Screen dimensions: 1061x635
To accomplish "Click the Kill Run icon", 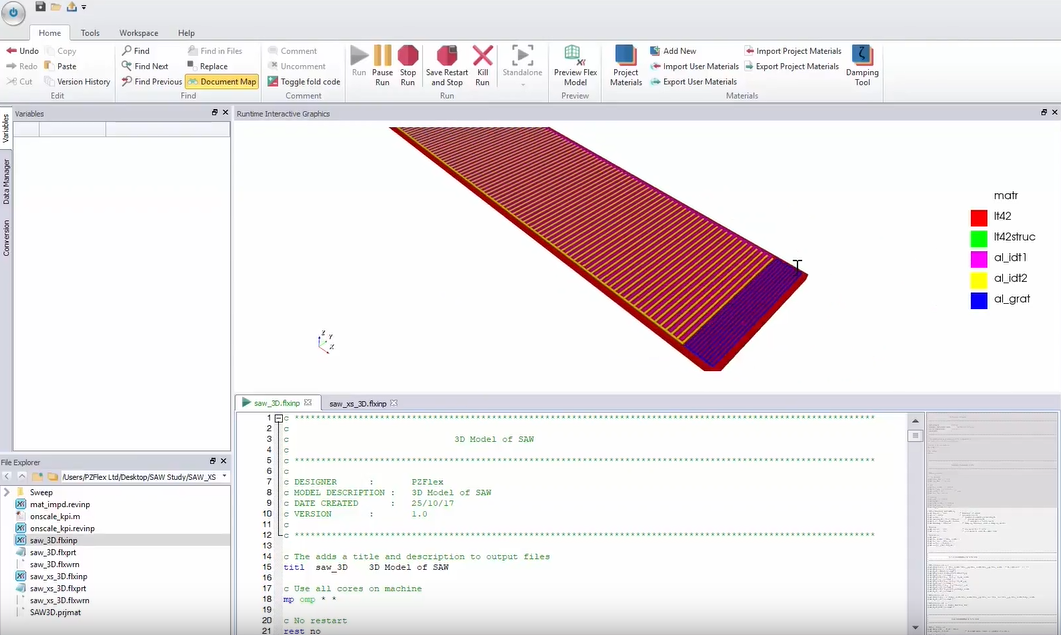I will pos(482,56).
